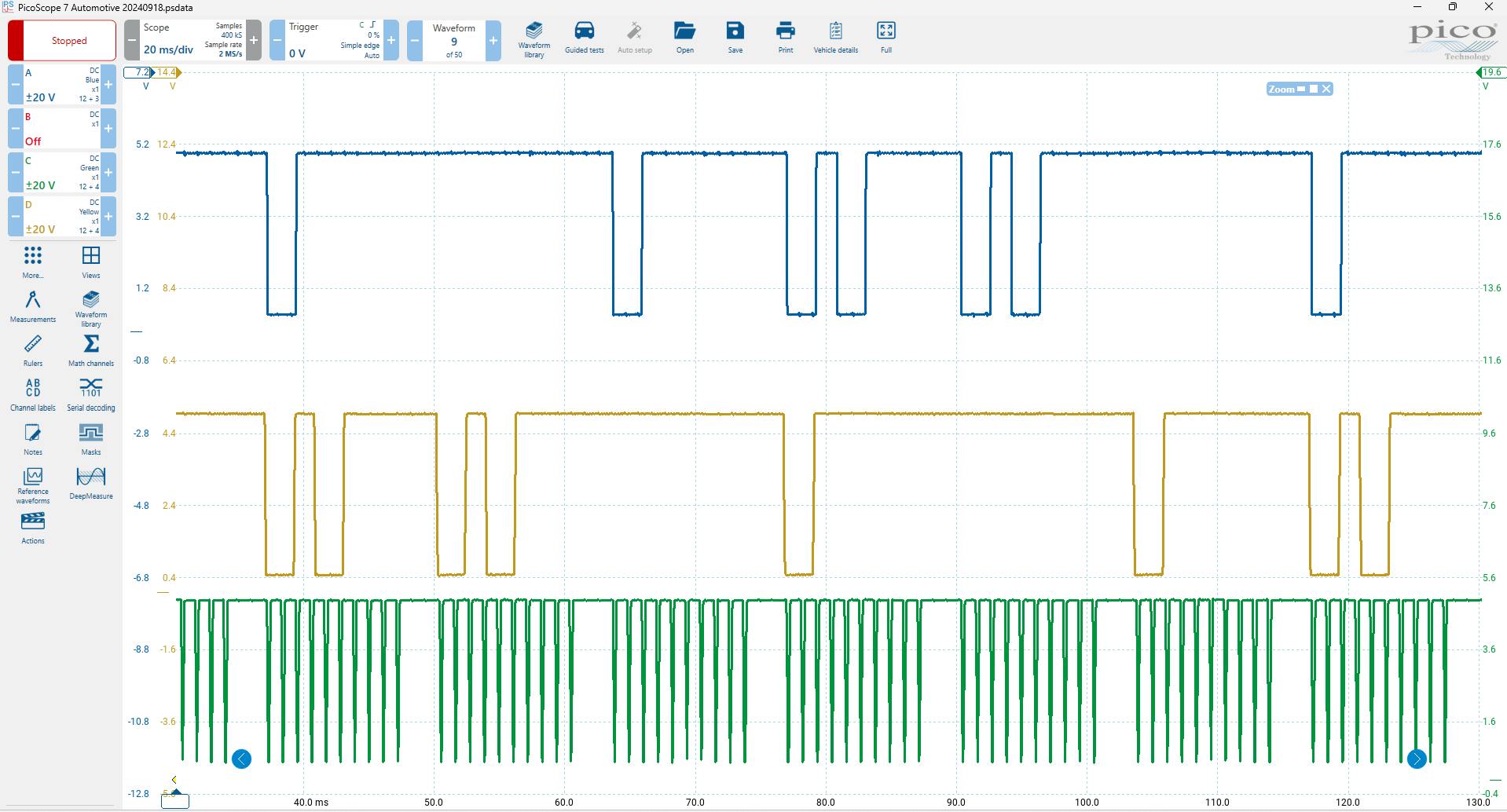Image resolution: width=1507 pixels, height=812 pixels.
Task: Open the Masks feature
Action: click(90, 437)
